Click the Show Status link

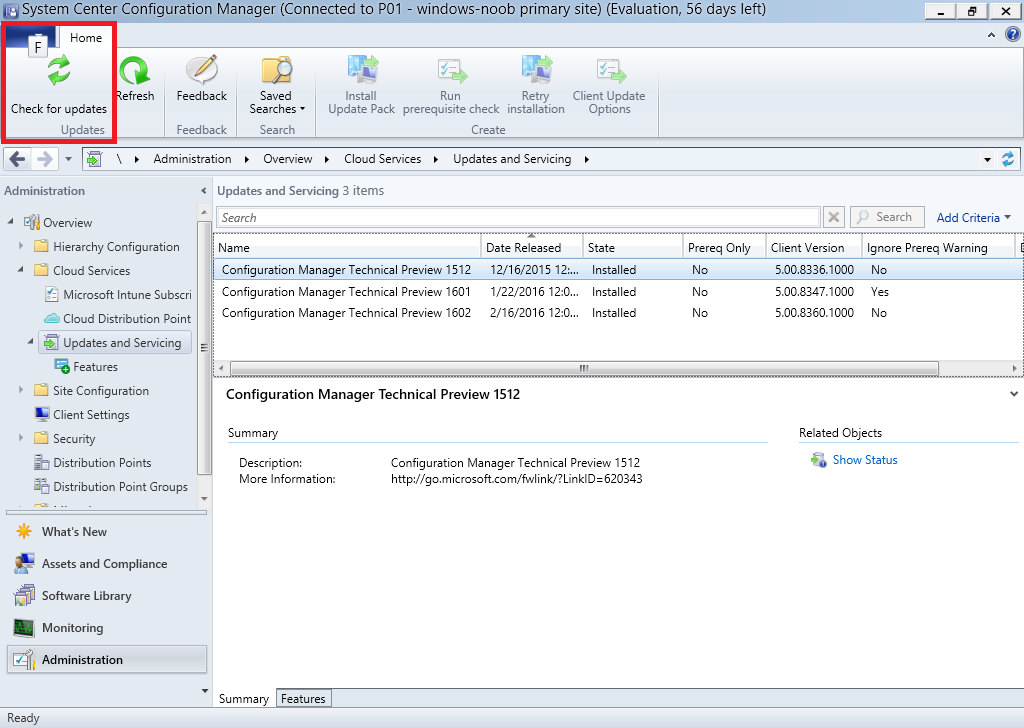coord(865,460)
